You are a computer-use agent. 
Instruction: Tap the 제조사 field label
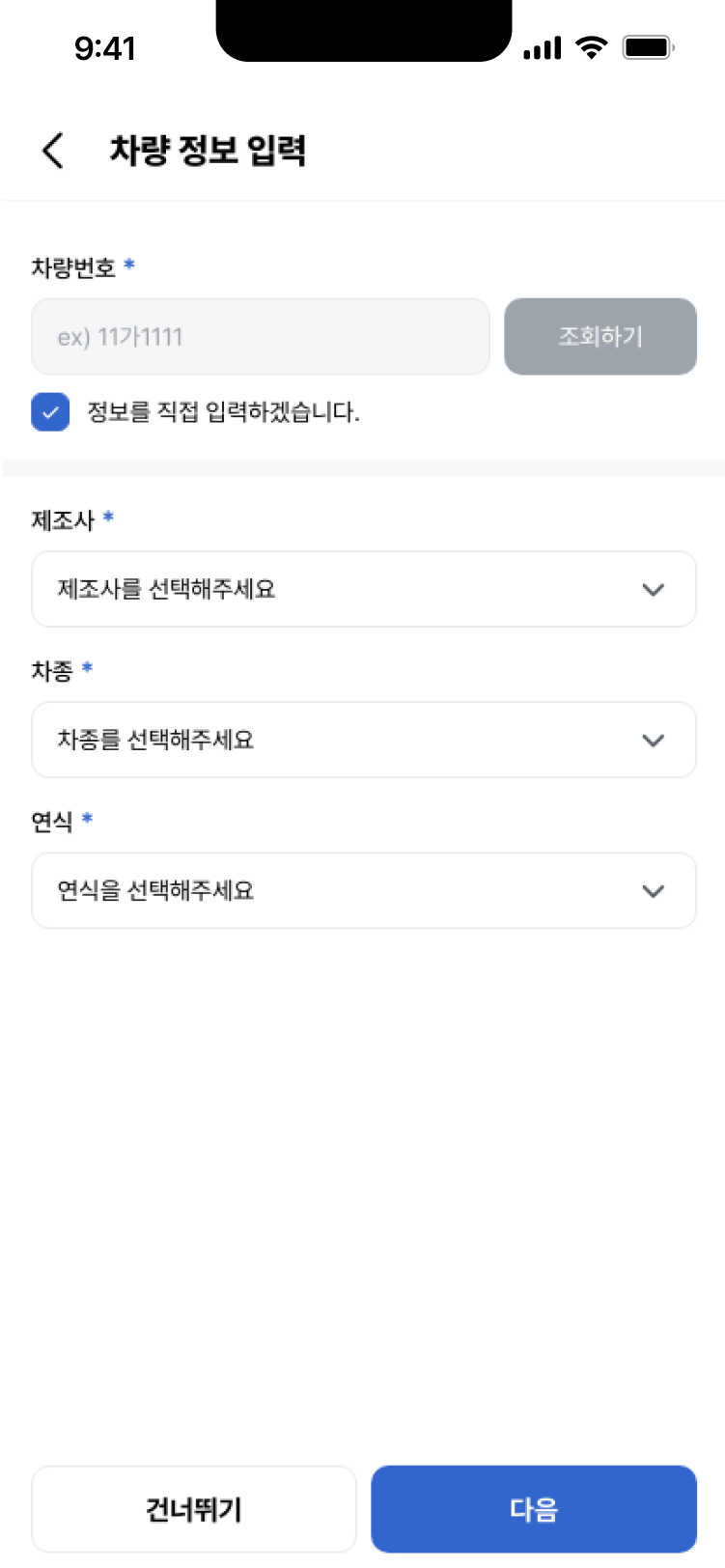tap(63, 520)
